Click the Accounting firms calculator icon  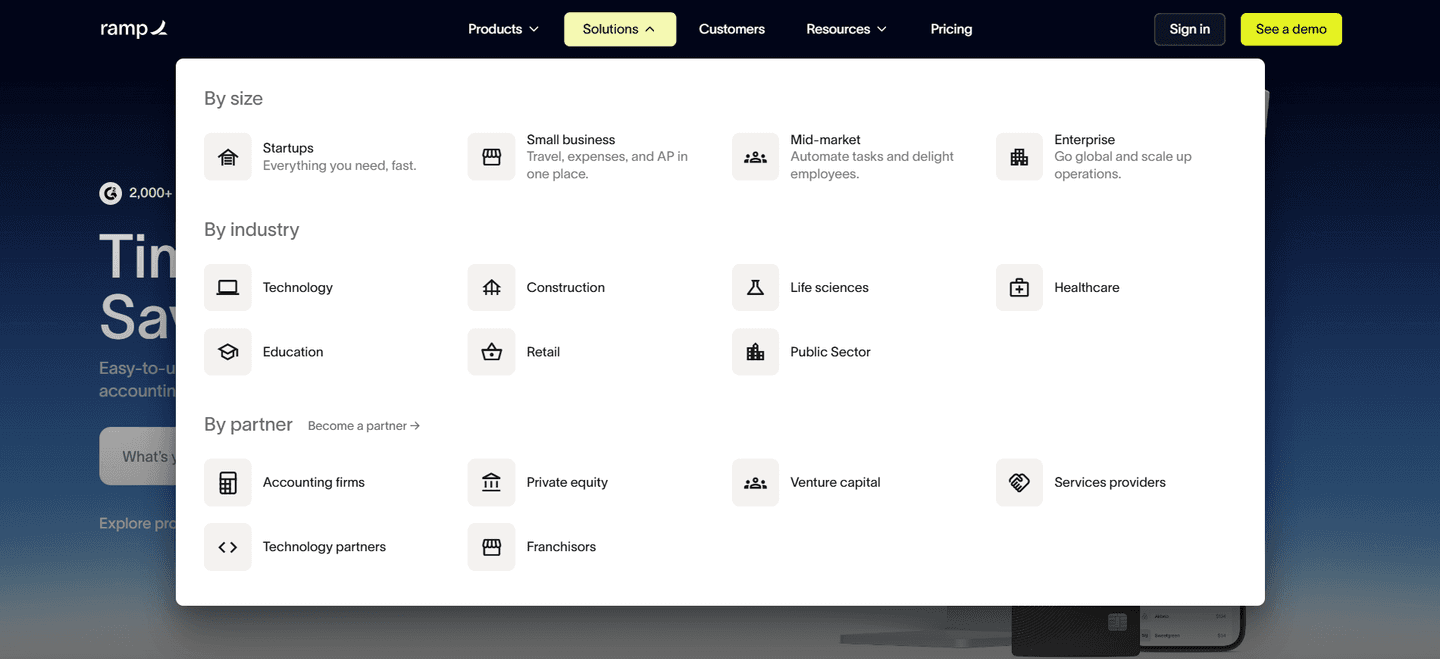228,483
